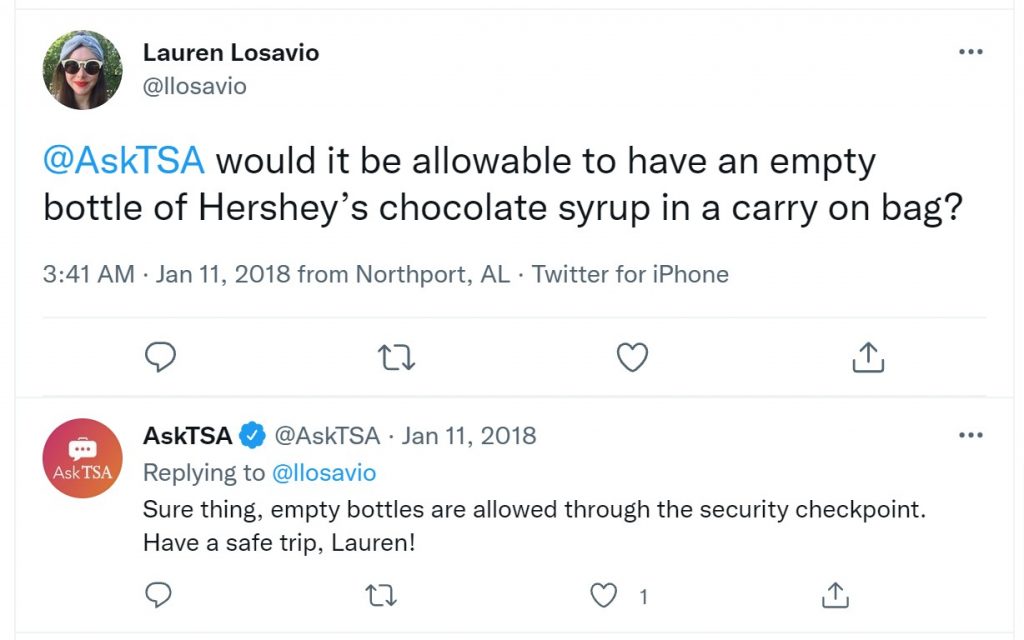
Task: Retweet Lauren Losavio's main tweet
Action: pyautogui.click(x=396, y=358)
